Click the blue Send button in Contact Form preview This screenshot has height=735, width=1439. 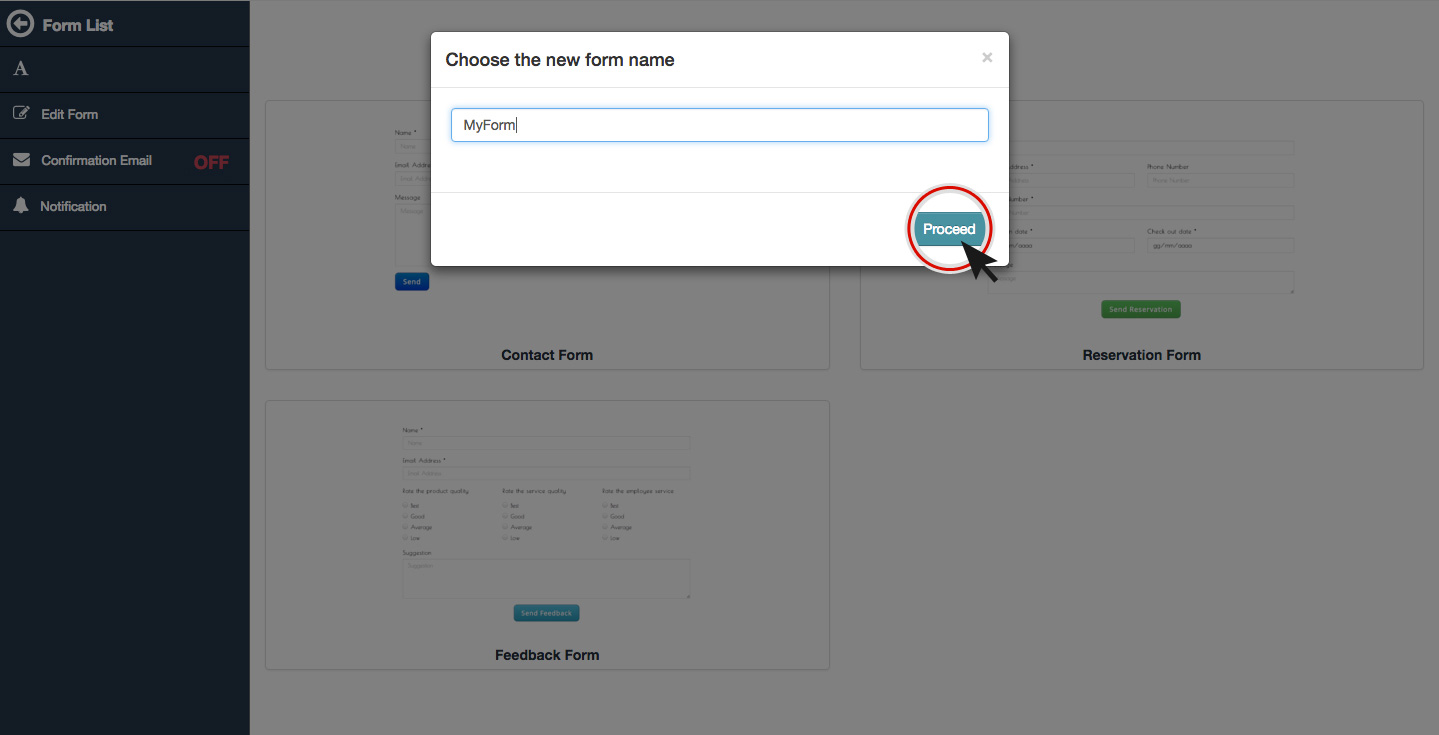[412, 282]
